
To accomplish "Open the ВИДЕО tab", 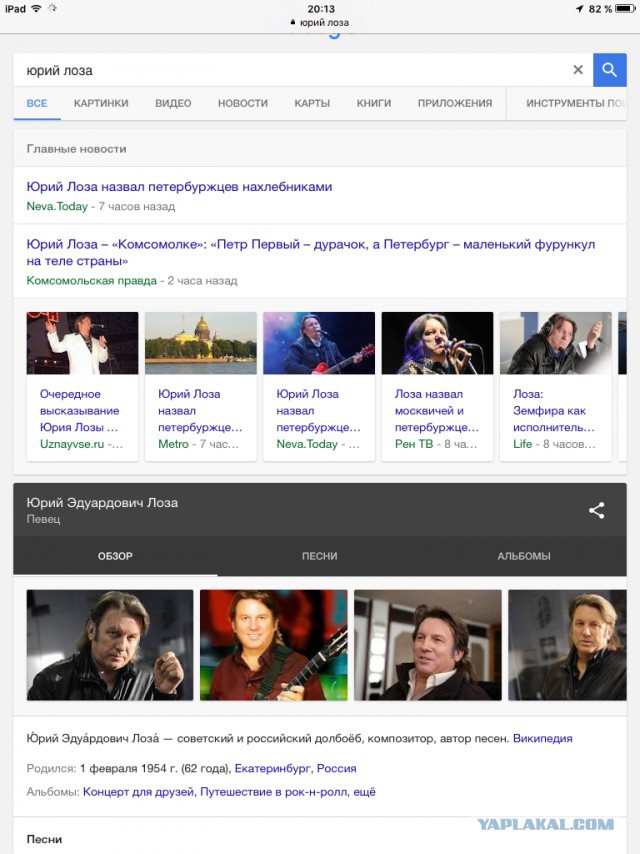I will (173, 103).
